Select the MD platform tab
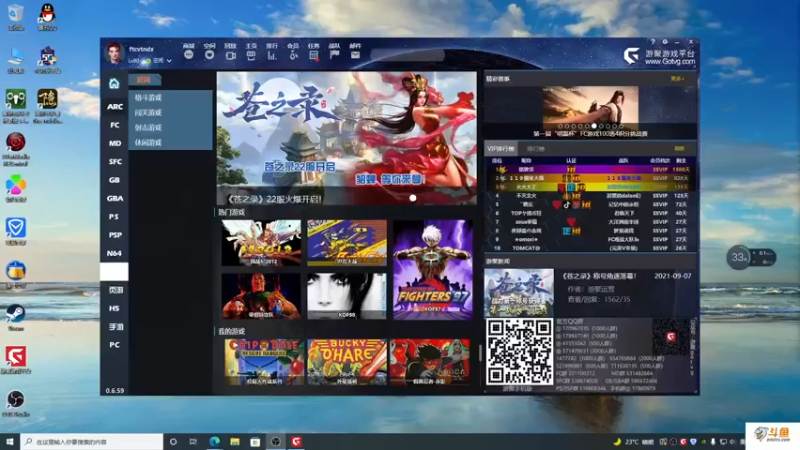 114,143
